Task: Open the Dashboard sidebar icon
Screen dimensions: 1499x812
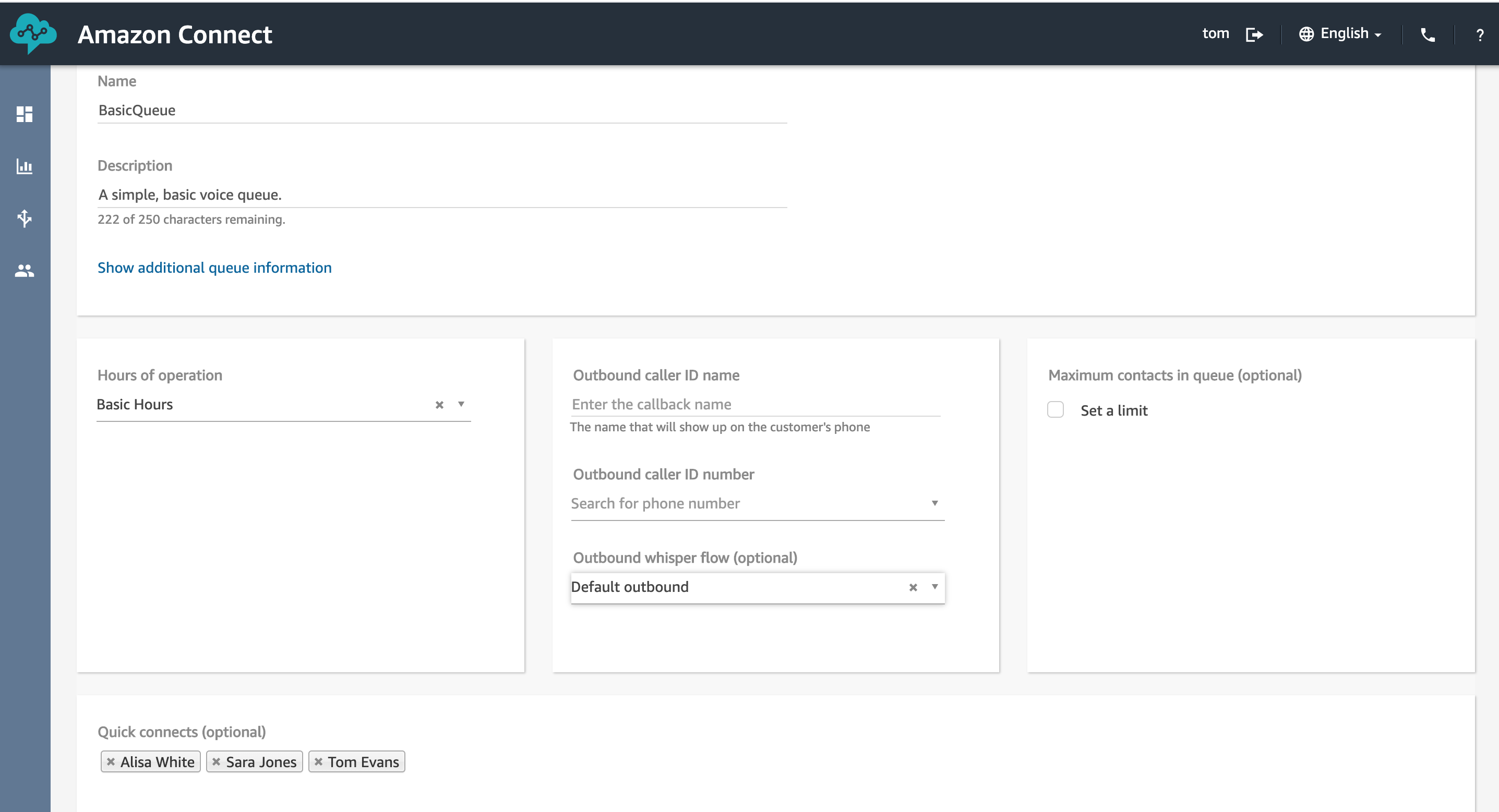Action: tap(25, 114)
